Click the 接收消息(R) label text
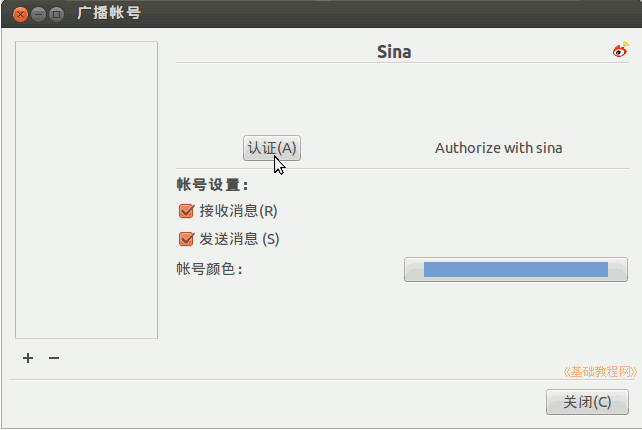The width and height of the screenshot is (642, 430). tap(238, 211)
